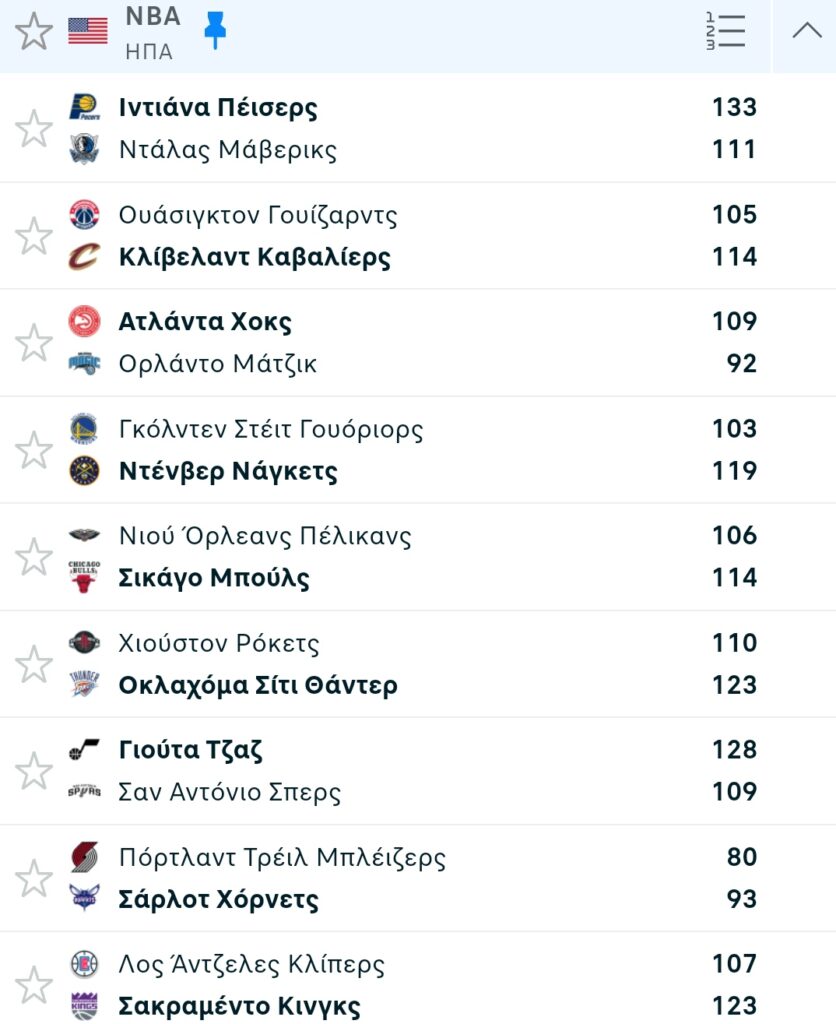
Task: Toggle favorite star for Warriors vs Nuggets
Action: tap(34, 450)
